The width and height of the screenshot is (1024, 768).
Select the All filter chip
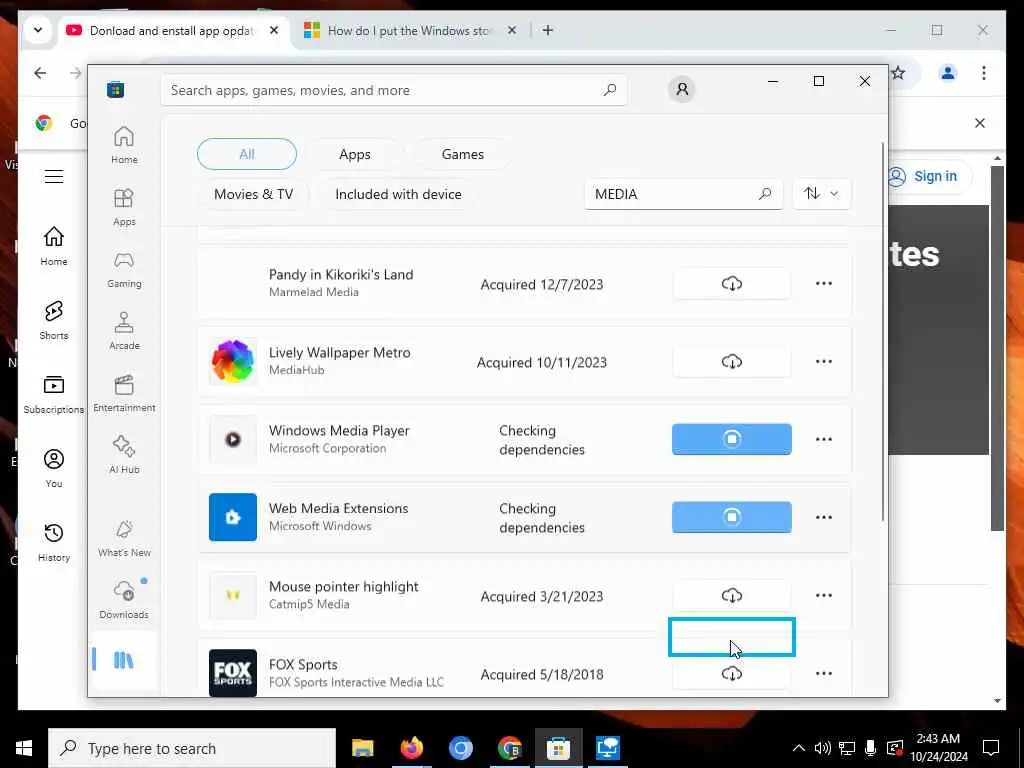pyautogui.click(x=247, y=154)
